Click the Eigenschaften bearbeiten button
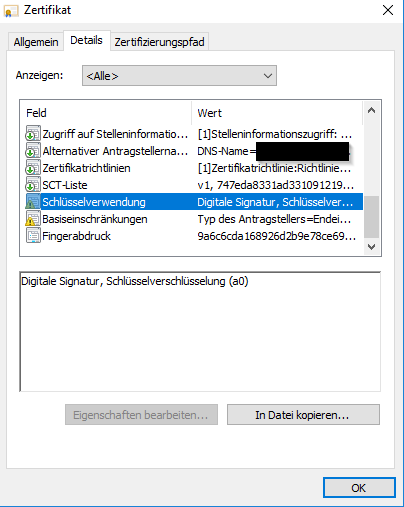404x507 pixels. [141, 415]
